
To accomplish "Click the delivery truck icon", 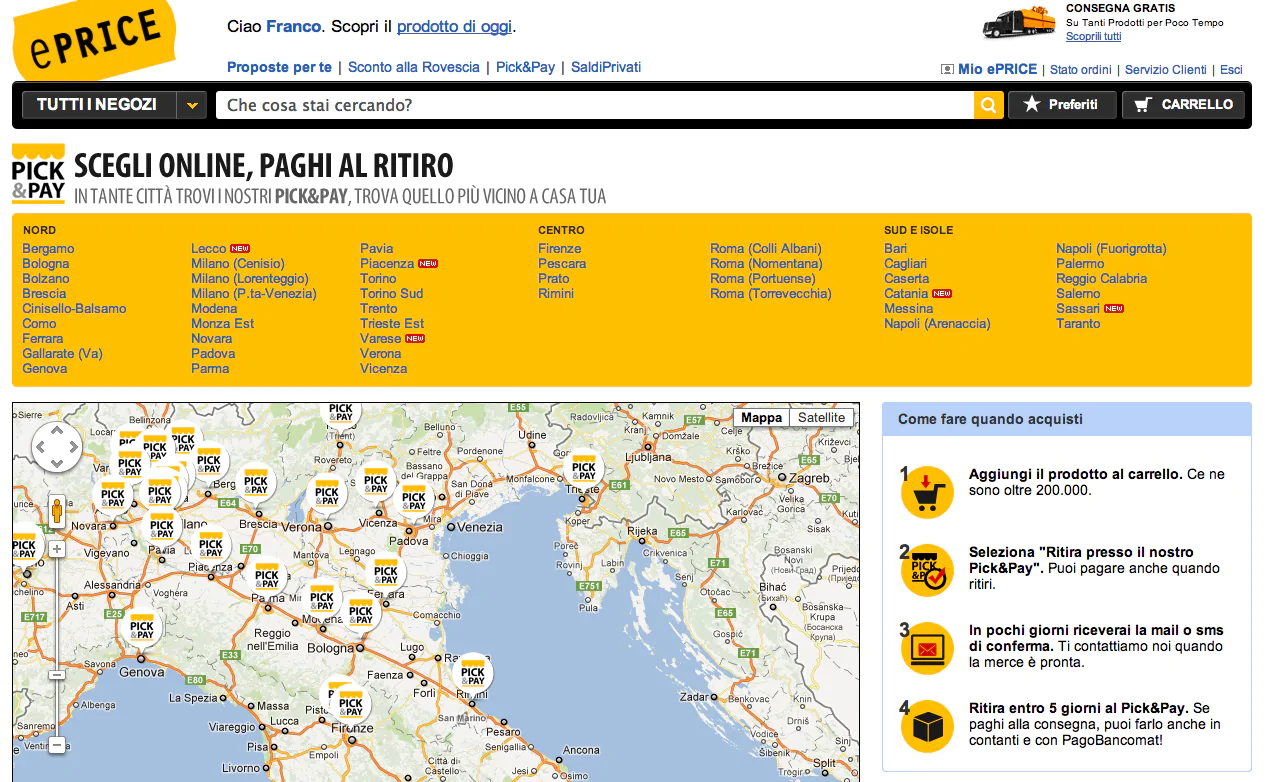I will point(1019,22).
